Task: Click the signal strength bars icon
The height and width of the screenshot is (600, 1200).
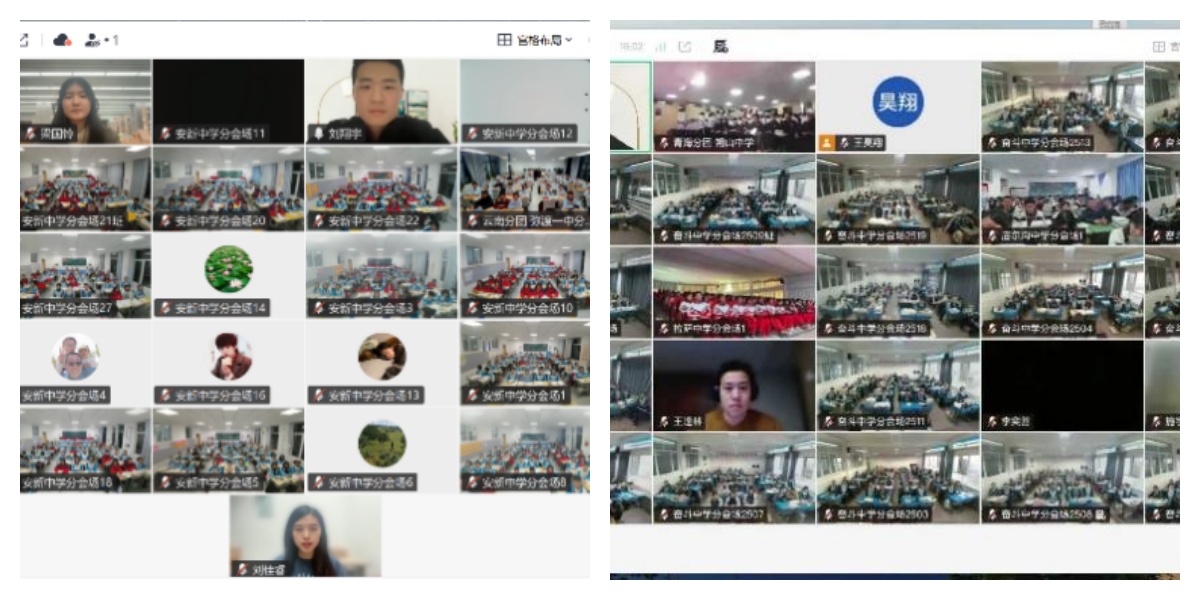Action: coord(660,46)
